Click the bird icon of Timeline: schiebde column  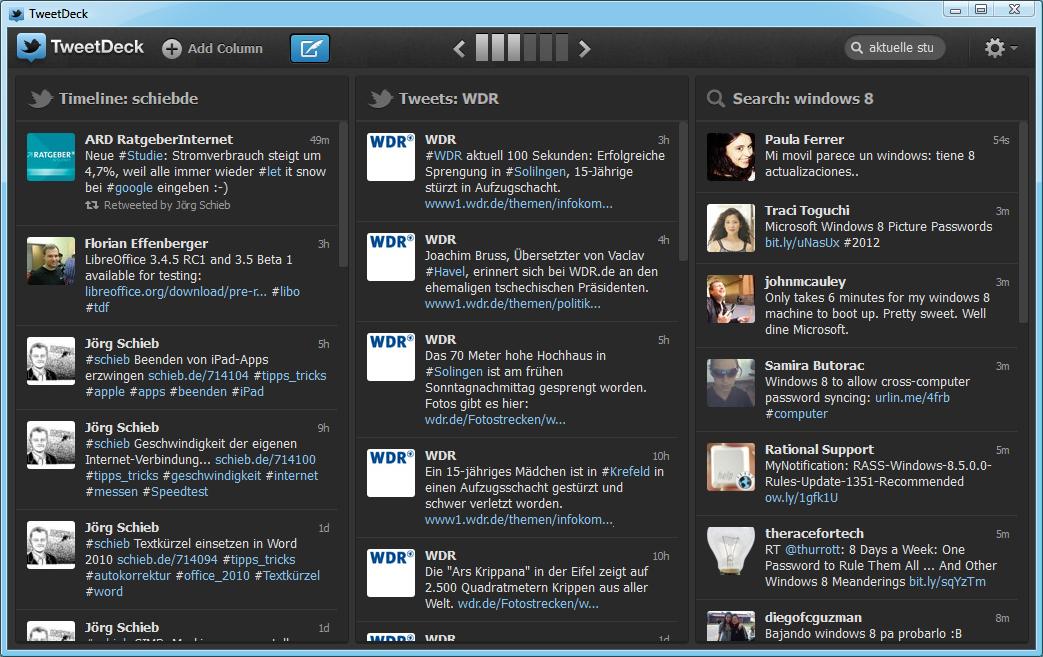[41, 98]
